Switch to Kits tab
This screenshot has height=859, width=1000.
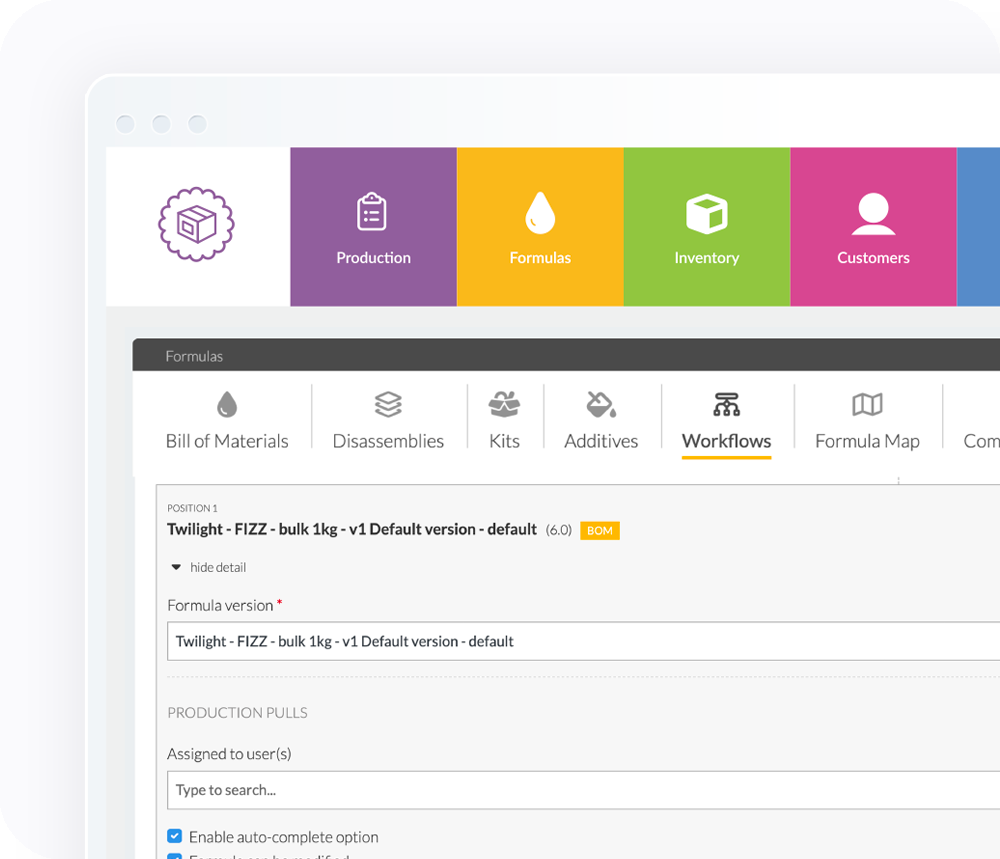[504, 441]
